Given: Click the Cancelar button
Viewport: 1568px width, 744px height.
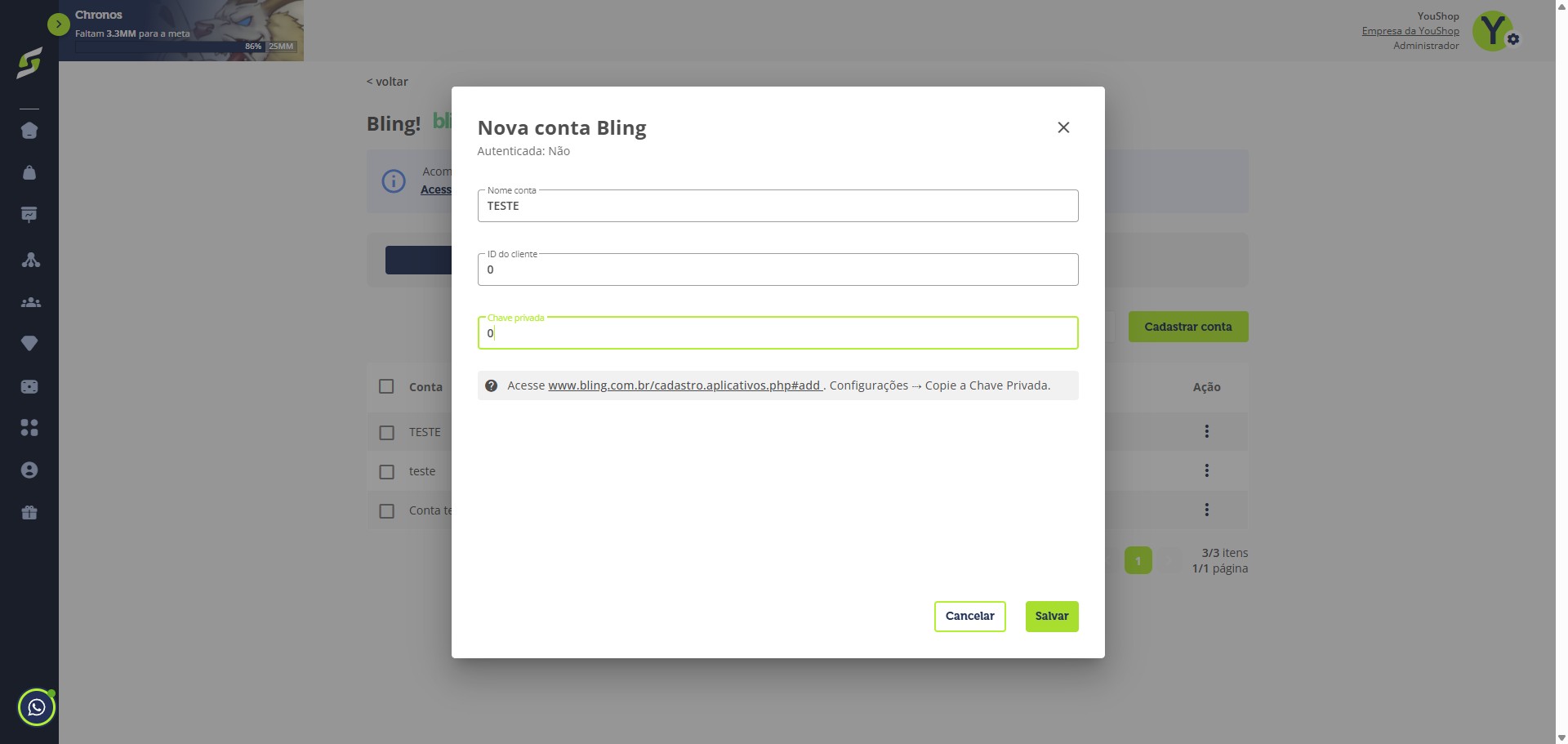Looking at the screenshot, I should [x=970, y=617].
